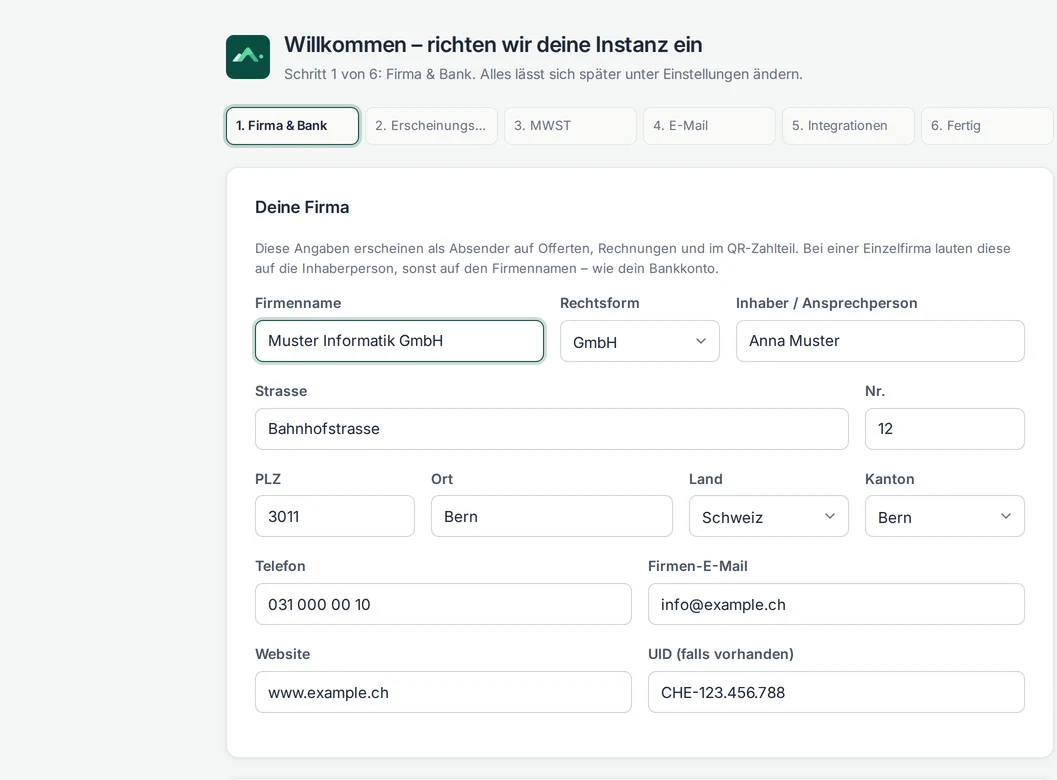Open the 5. Integrationen step tab

[848, 126]
